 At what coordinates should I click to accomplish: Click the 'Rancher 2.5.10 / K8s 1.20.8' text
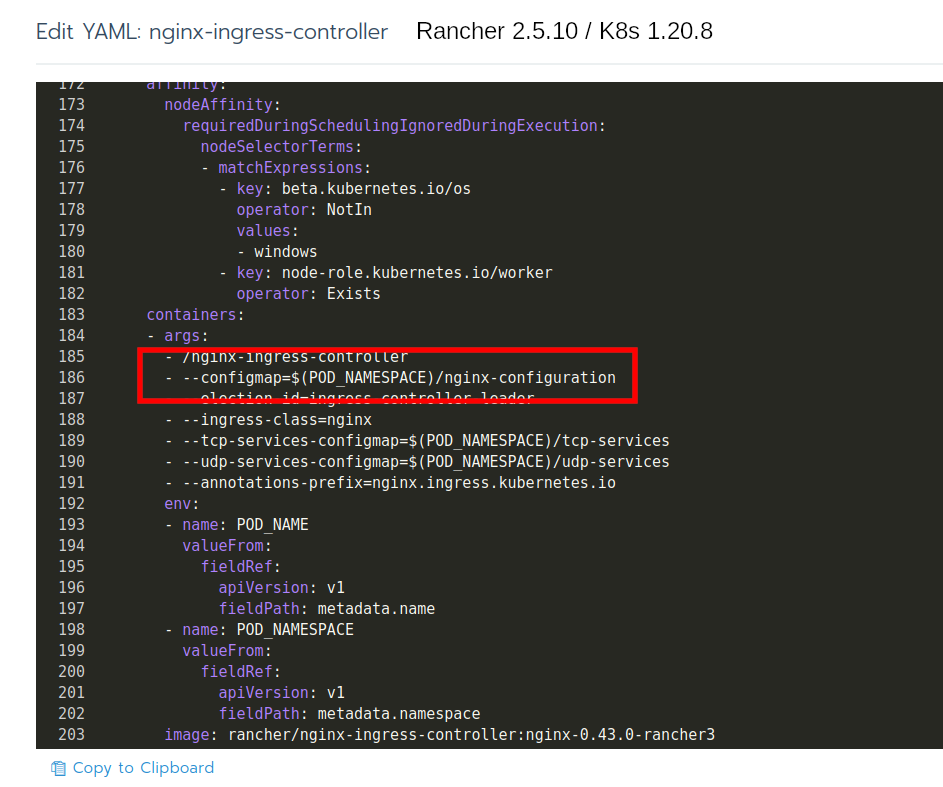pyautogui.click(x=564, y=31)
